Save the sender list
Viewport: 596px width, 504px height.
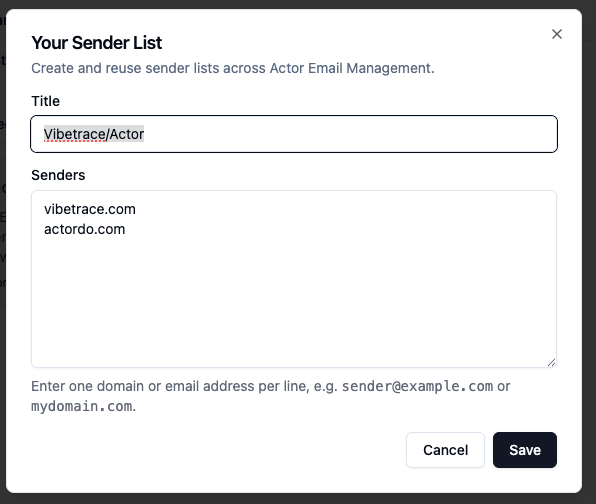pyautogui.click(x=525, y=450)
